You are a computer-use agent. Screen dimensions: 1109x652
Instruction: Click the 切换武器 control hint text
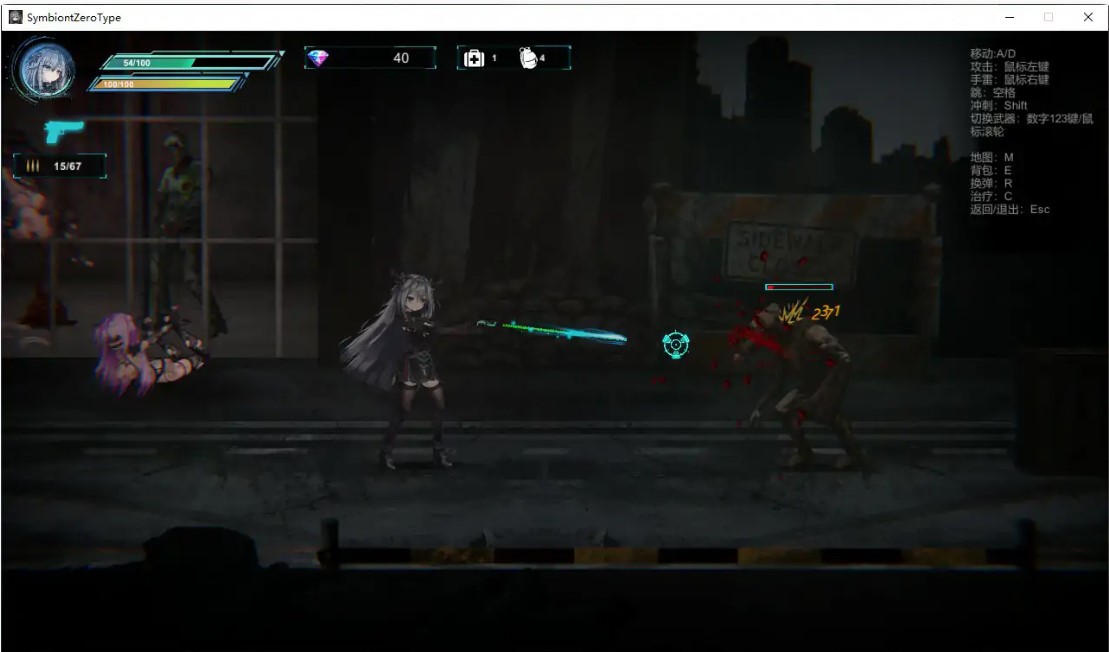1031,124
